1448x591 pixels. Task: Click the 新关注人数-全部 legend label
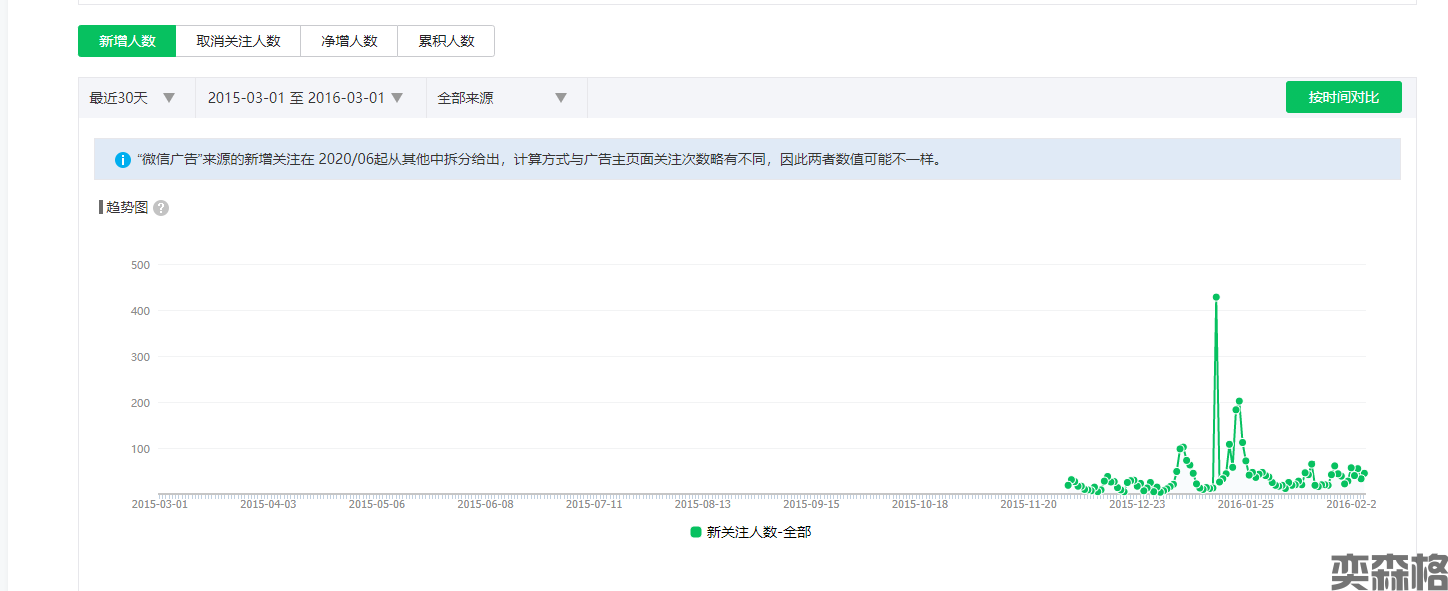pyautogui.click(x=758, y=532)
